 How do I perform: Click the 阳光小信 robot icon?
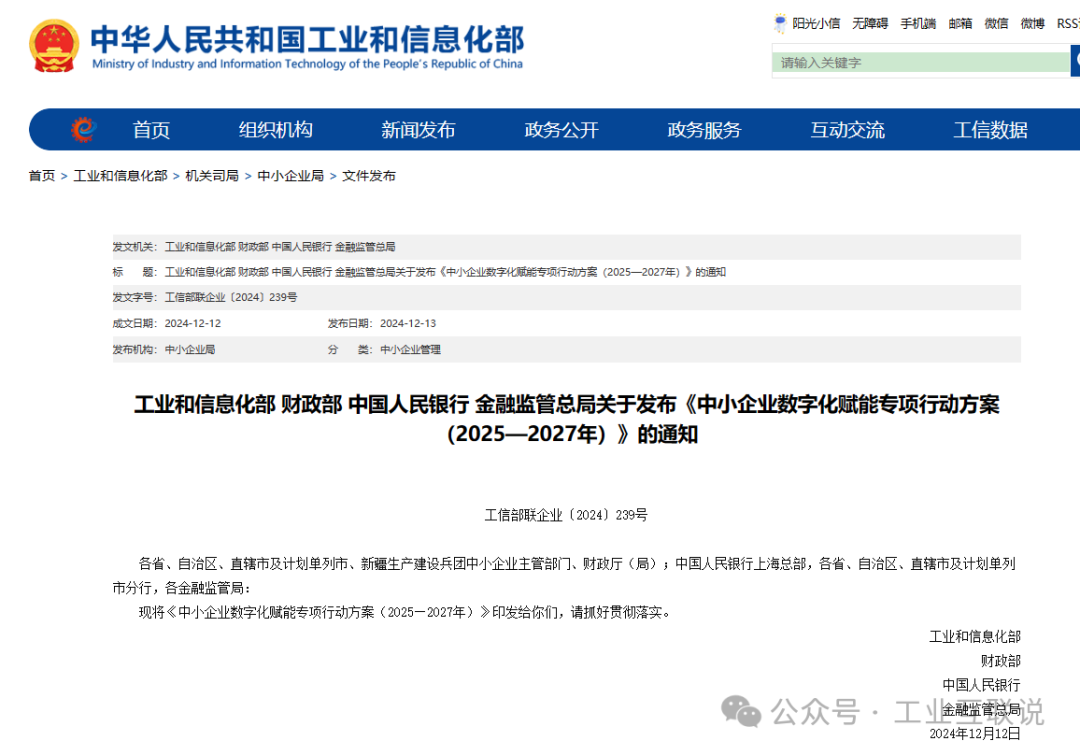tap(779, 23)
